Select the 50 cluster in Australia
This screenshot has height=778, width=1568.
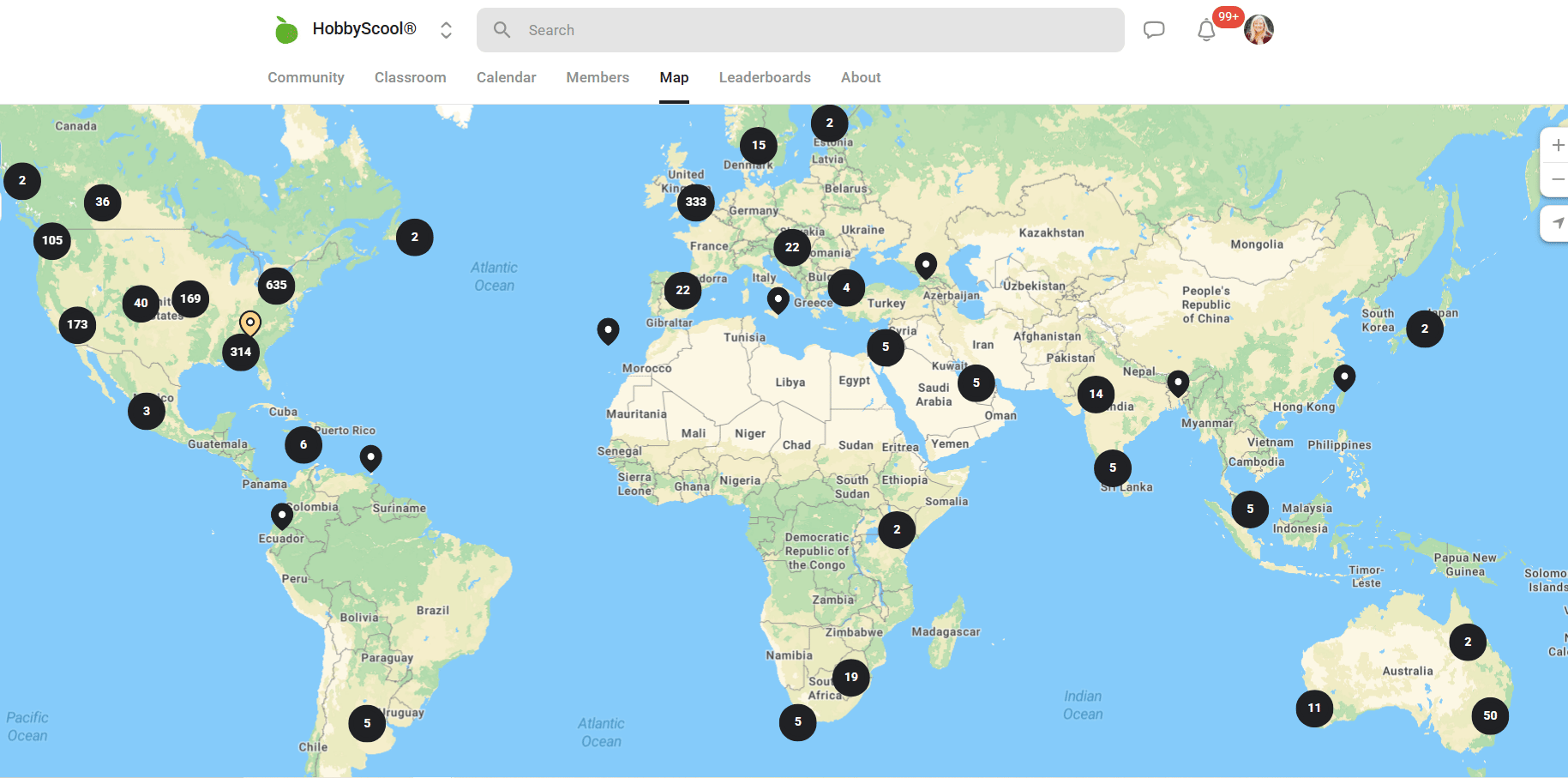1490,715
